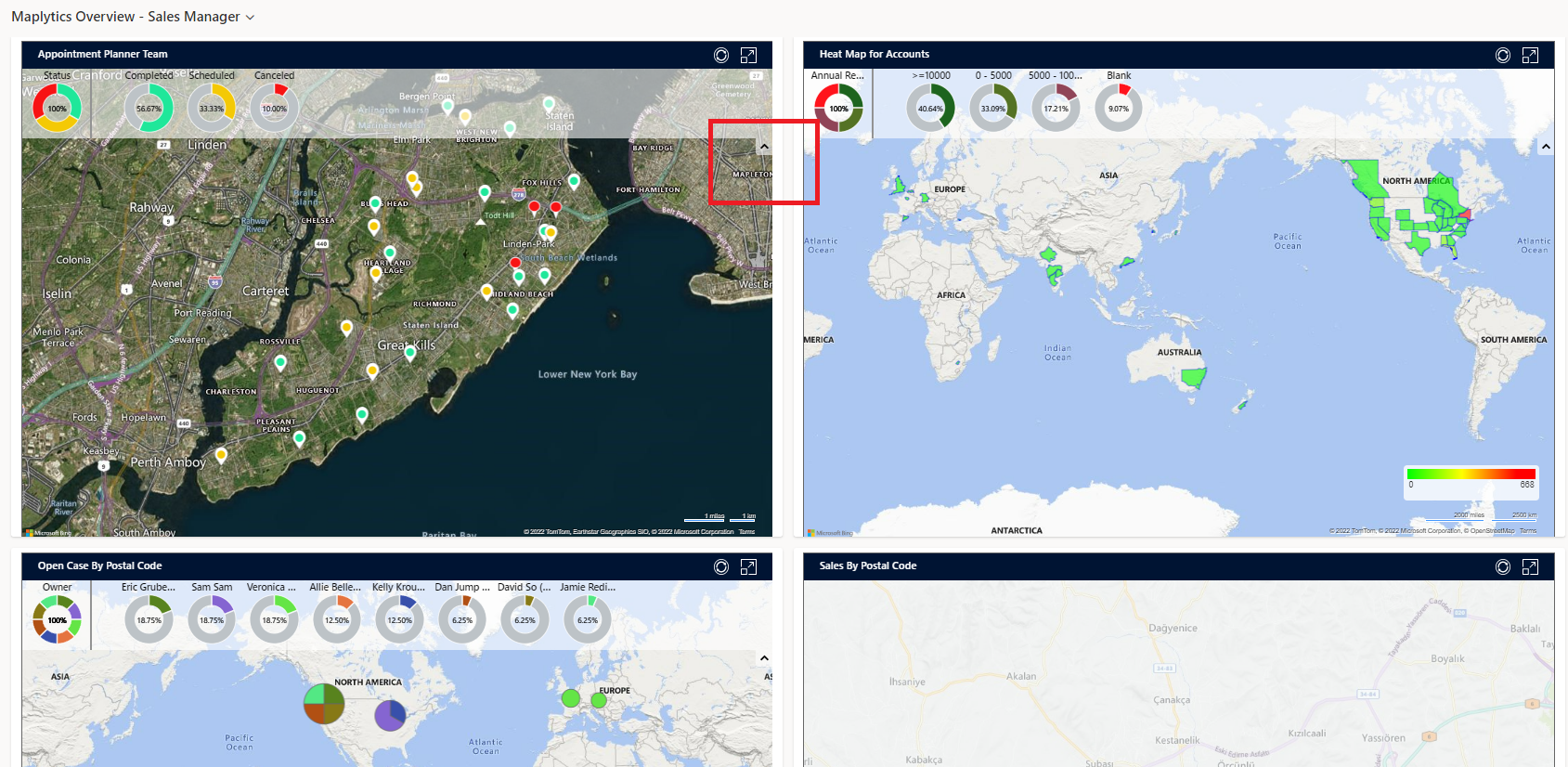Screen dimensions: 1568x767
Task: Open the Maplytics Overview dashboard selector dropdown
Action: pyautogui.click(x=250, y=18)
